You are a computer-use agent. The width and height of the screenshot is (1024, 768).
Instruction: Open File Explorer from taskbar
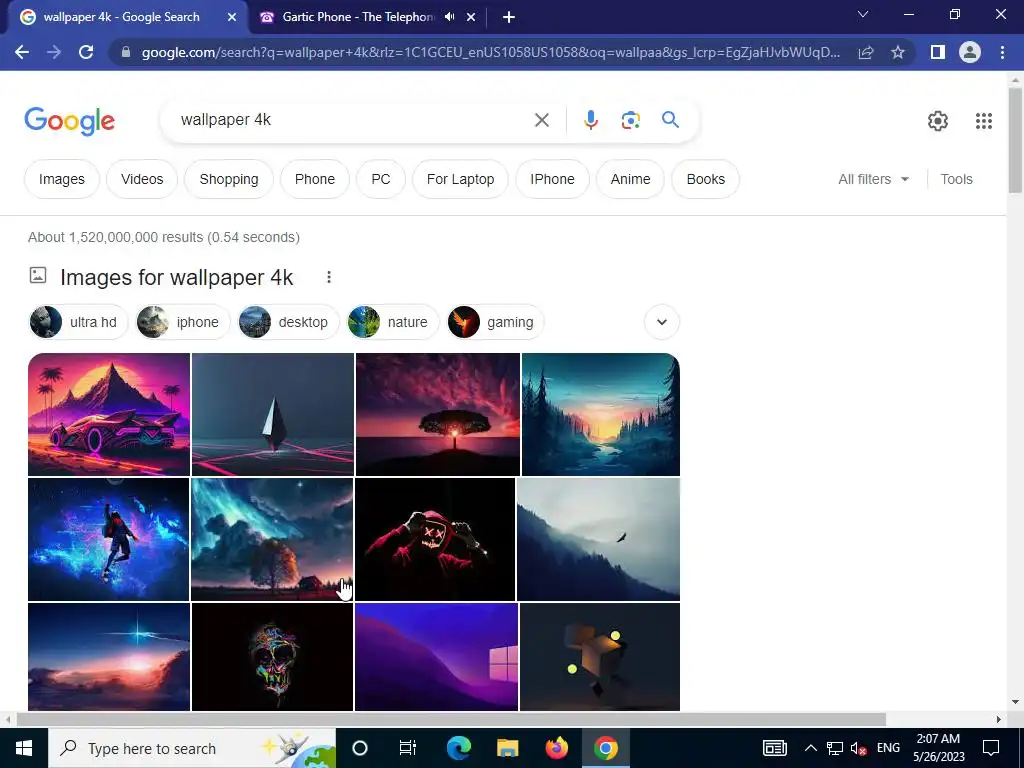point(507,748)
